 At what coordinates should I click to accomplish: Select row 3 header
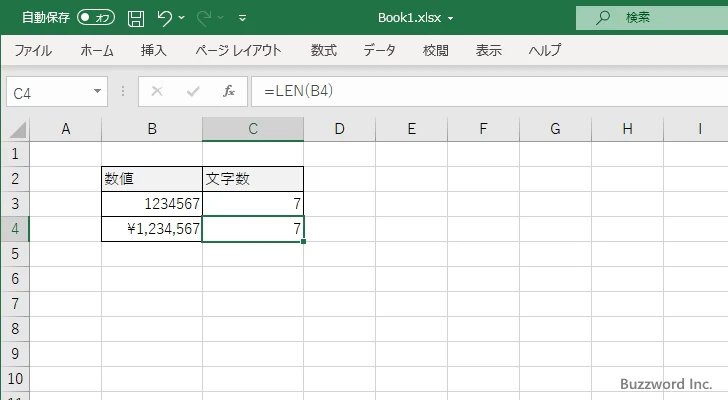pyautogui.click(x=15, y=204)
